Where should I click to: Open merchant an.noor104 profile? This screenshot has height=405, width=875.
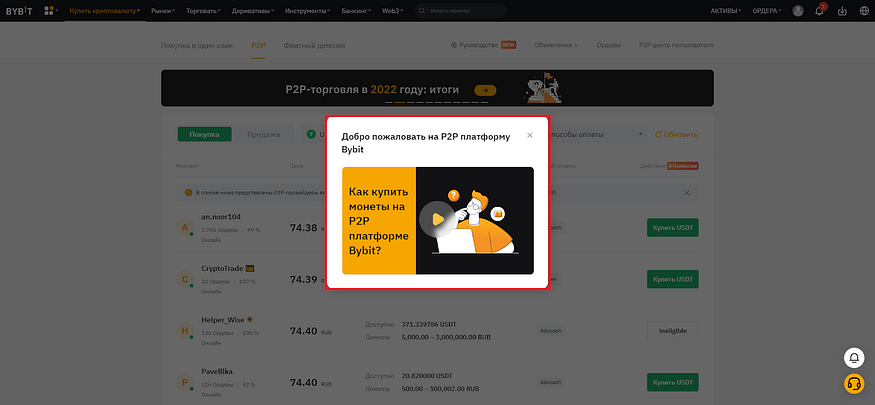coord(220,216)
